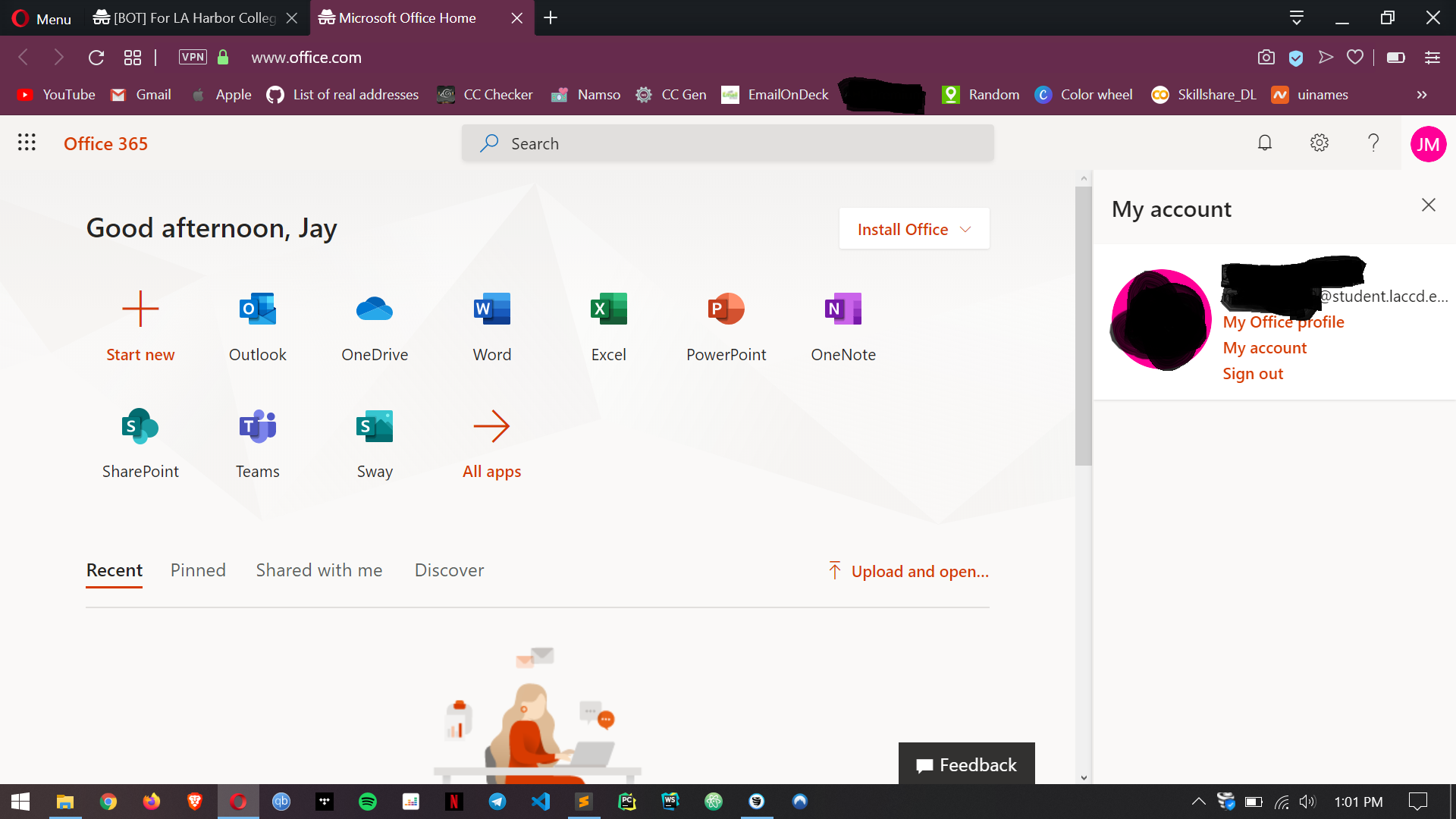Open the SharePoint app icon

(x=140, y=426)
